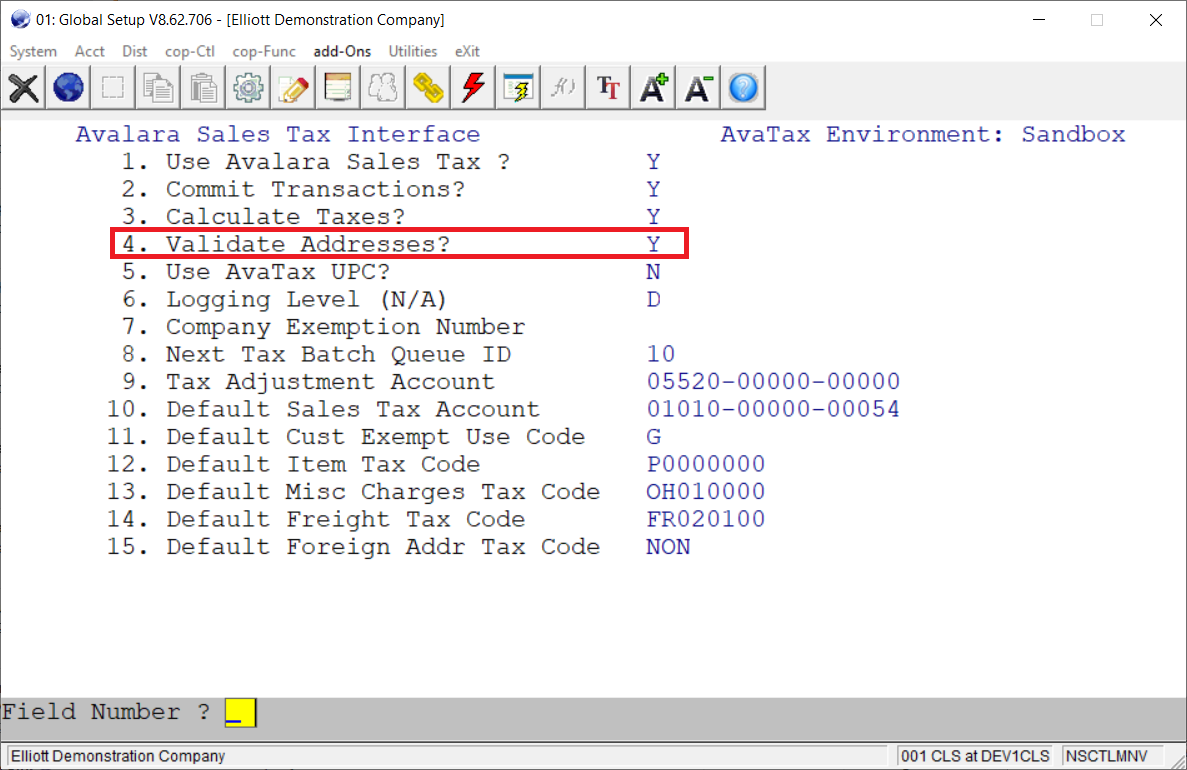Open the gear settings toolbar icon
This screenshot has width=1187, height=770.
[248, 88]
